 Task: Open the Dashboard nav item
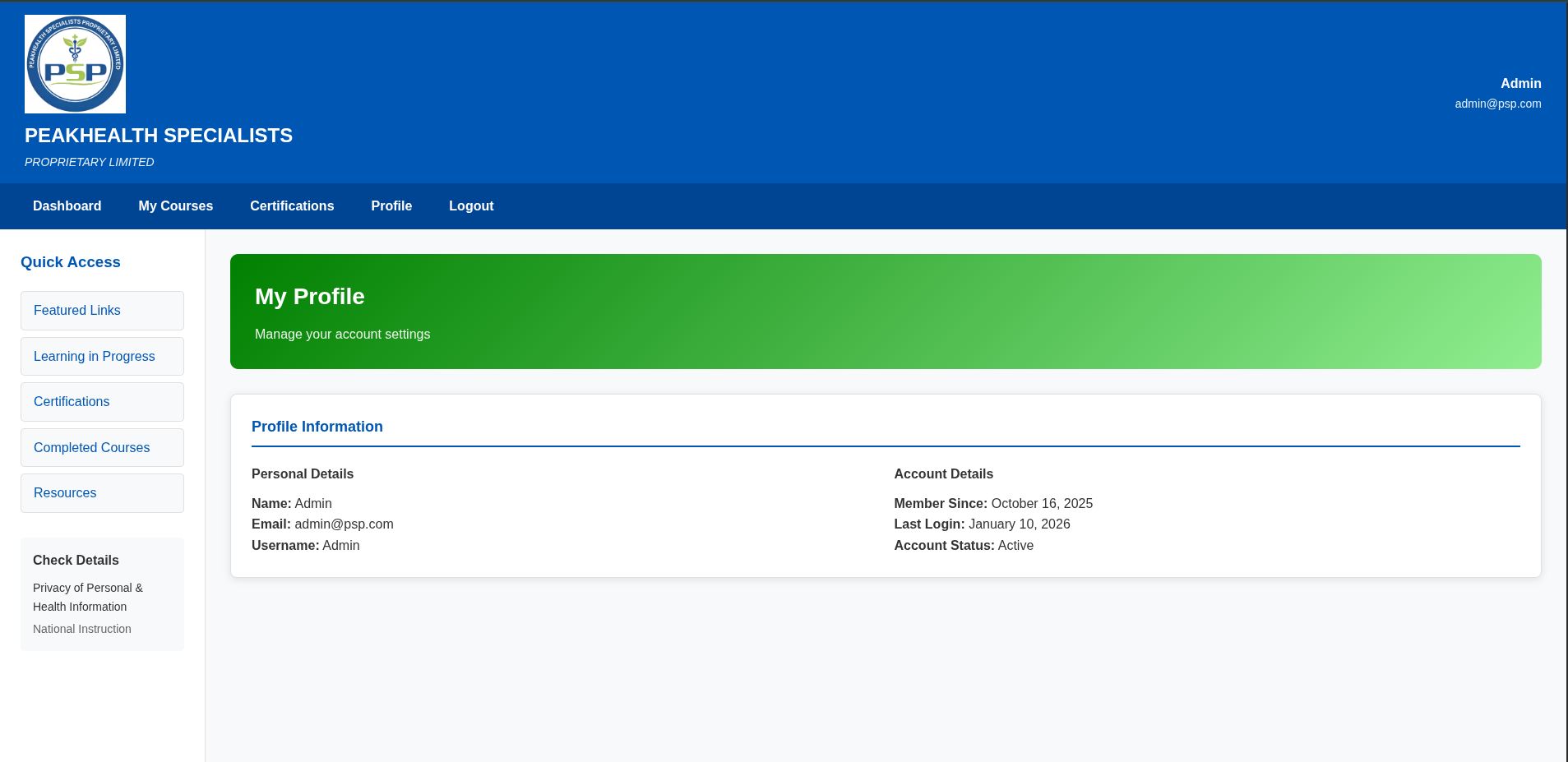tap(67, 206)
